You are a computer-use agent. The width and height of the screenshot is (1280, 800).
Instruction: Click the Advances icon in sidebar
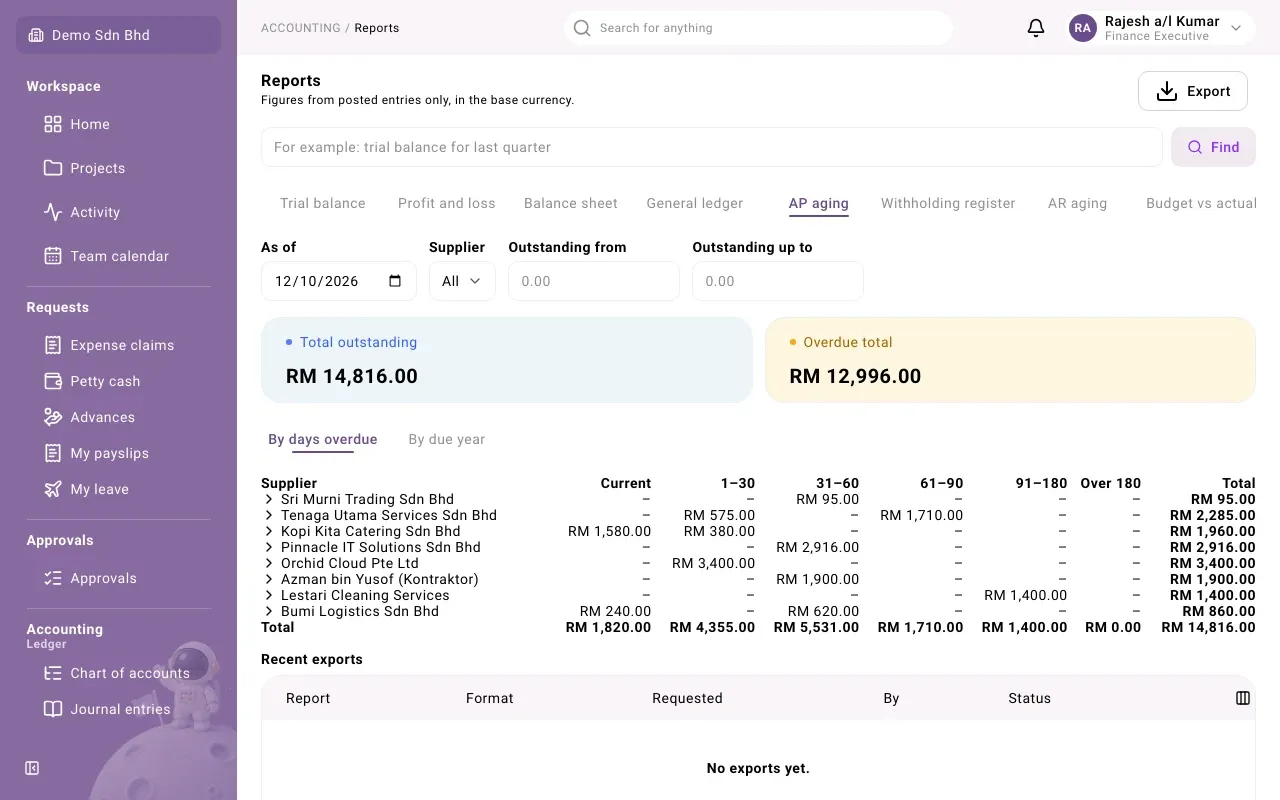(53, 417)
